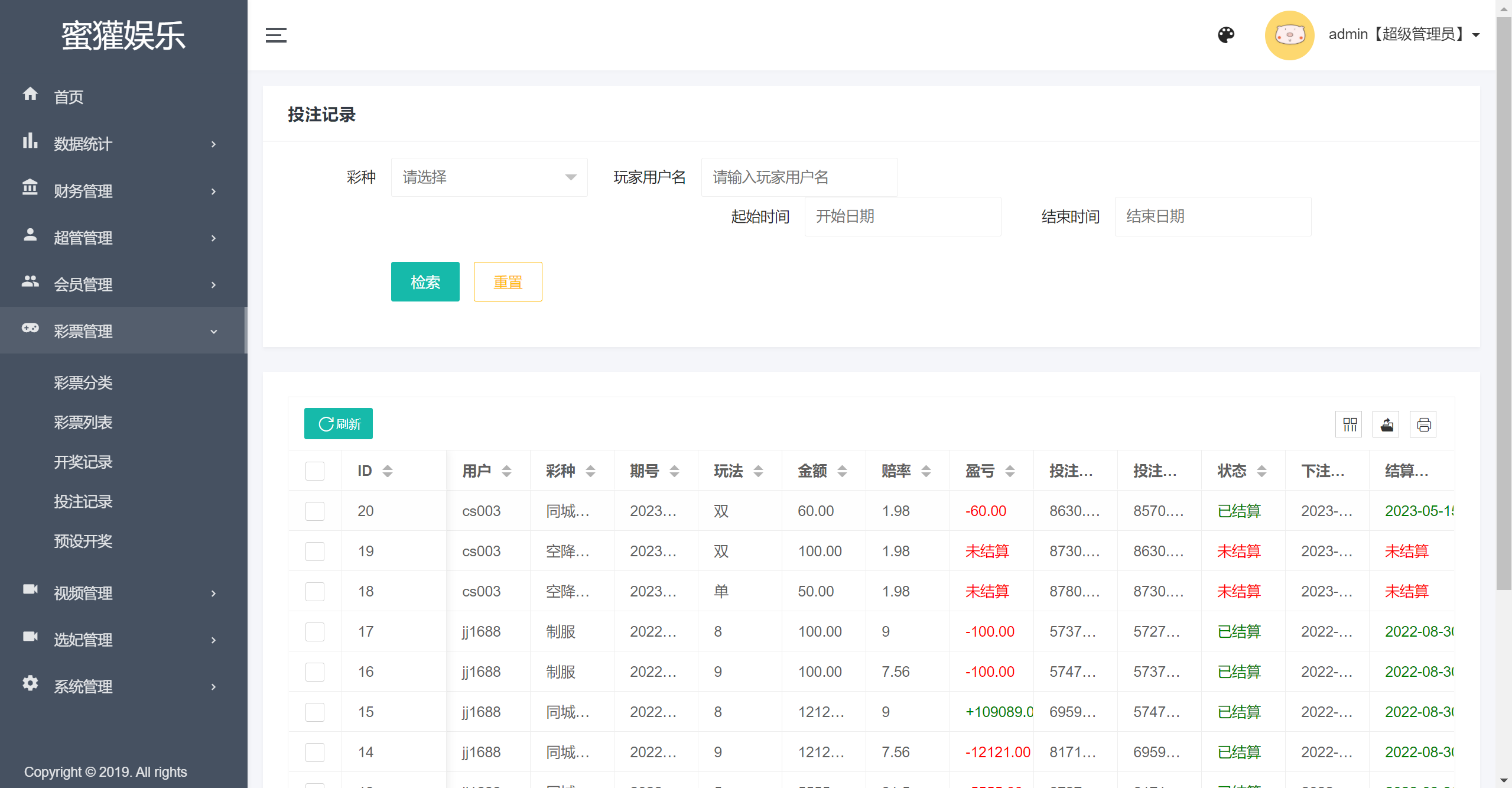1512x788 pixels.
Task: Click the 首页 home icon in sidebar
Action: pos(30,95)
